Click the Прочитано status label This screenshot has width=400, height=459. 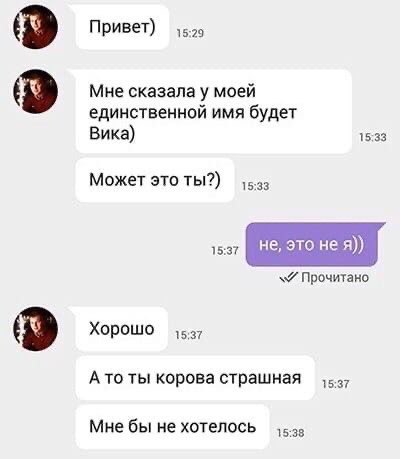[x=335, y=277]
